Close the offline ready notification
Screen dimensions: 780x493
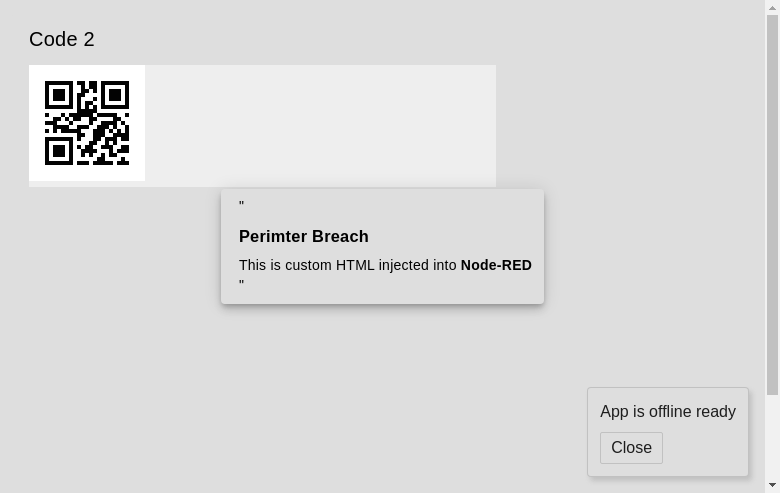(631, 448)
